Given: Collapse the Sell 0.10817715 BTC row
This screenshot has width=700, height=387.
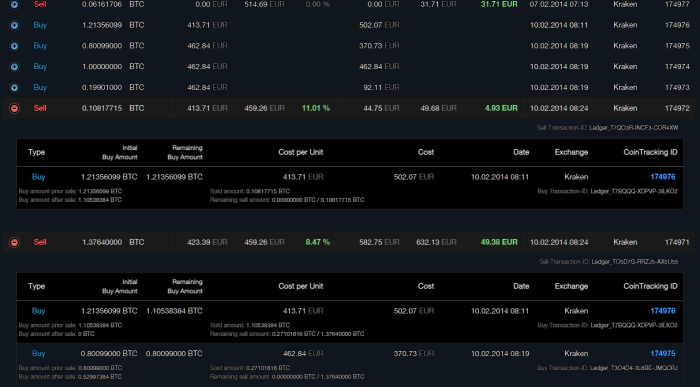Looking at the screenshot, I should (x=14, y=108).
